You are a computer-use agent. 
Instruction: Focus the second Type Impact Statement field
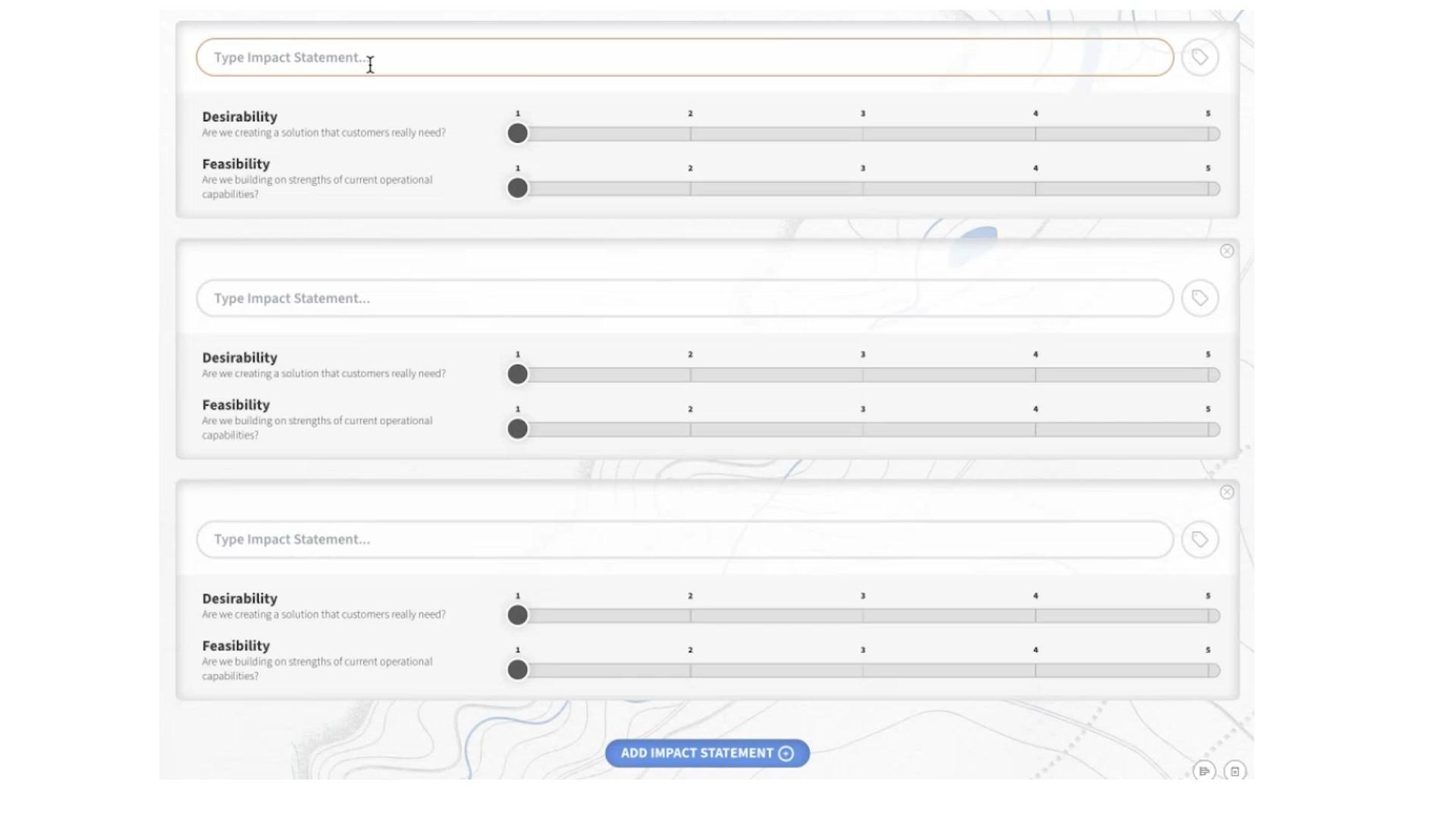point(682,298)
